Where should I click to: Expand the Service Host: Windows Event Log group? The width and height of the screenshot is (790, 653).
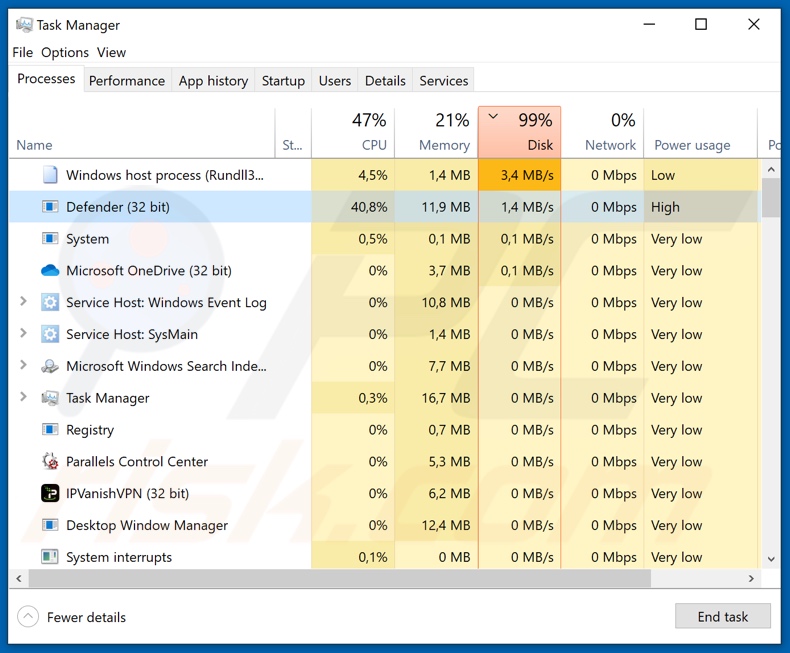[23, 302]
